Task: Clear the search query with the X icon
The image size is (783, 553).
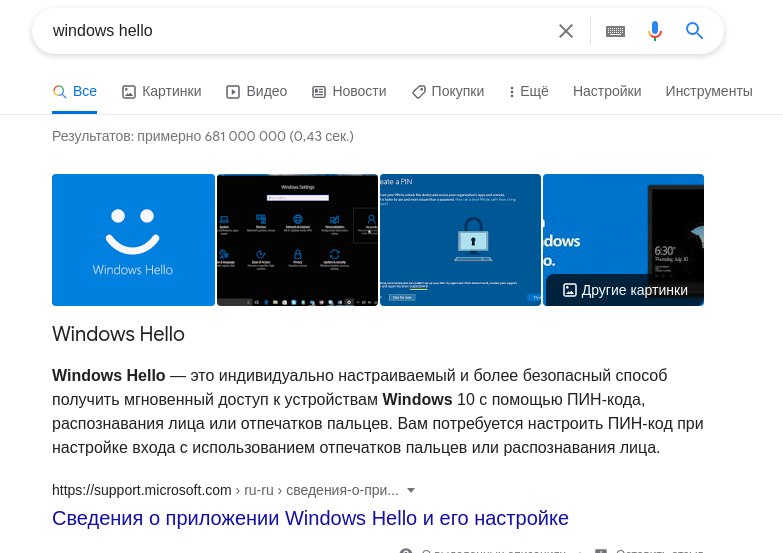Action: [566, 31]
